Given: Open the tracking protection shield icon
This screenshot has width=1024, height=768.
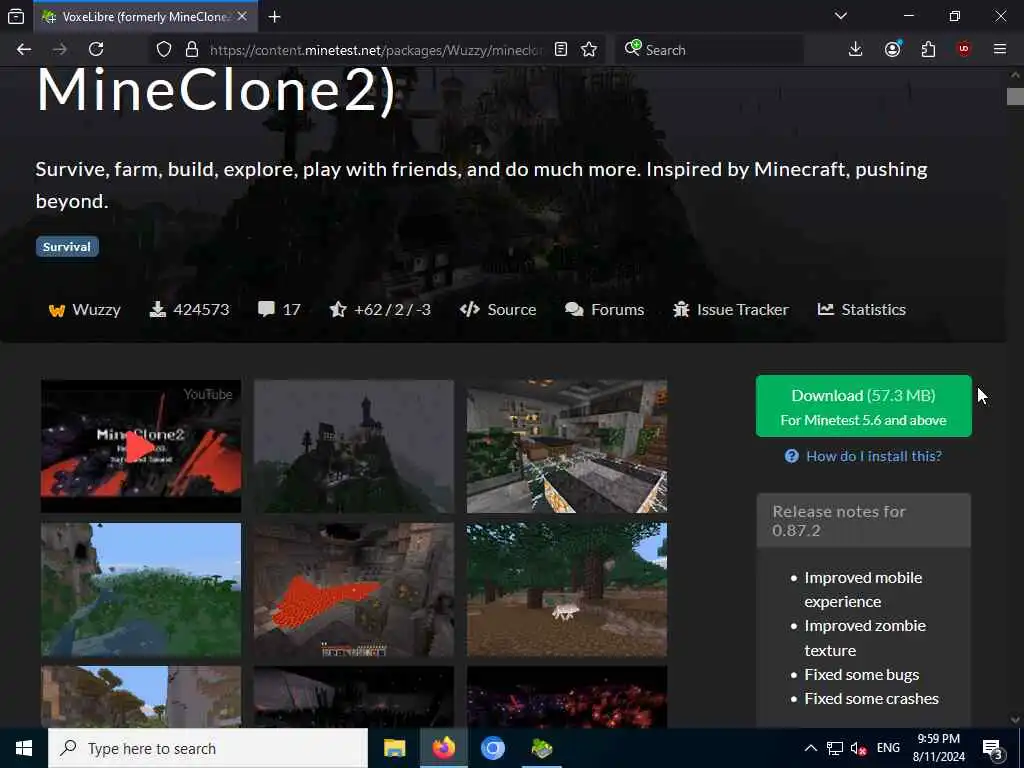Looking at the screenshot, I should pyautogui.click(x=164, y=50).
